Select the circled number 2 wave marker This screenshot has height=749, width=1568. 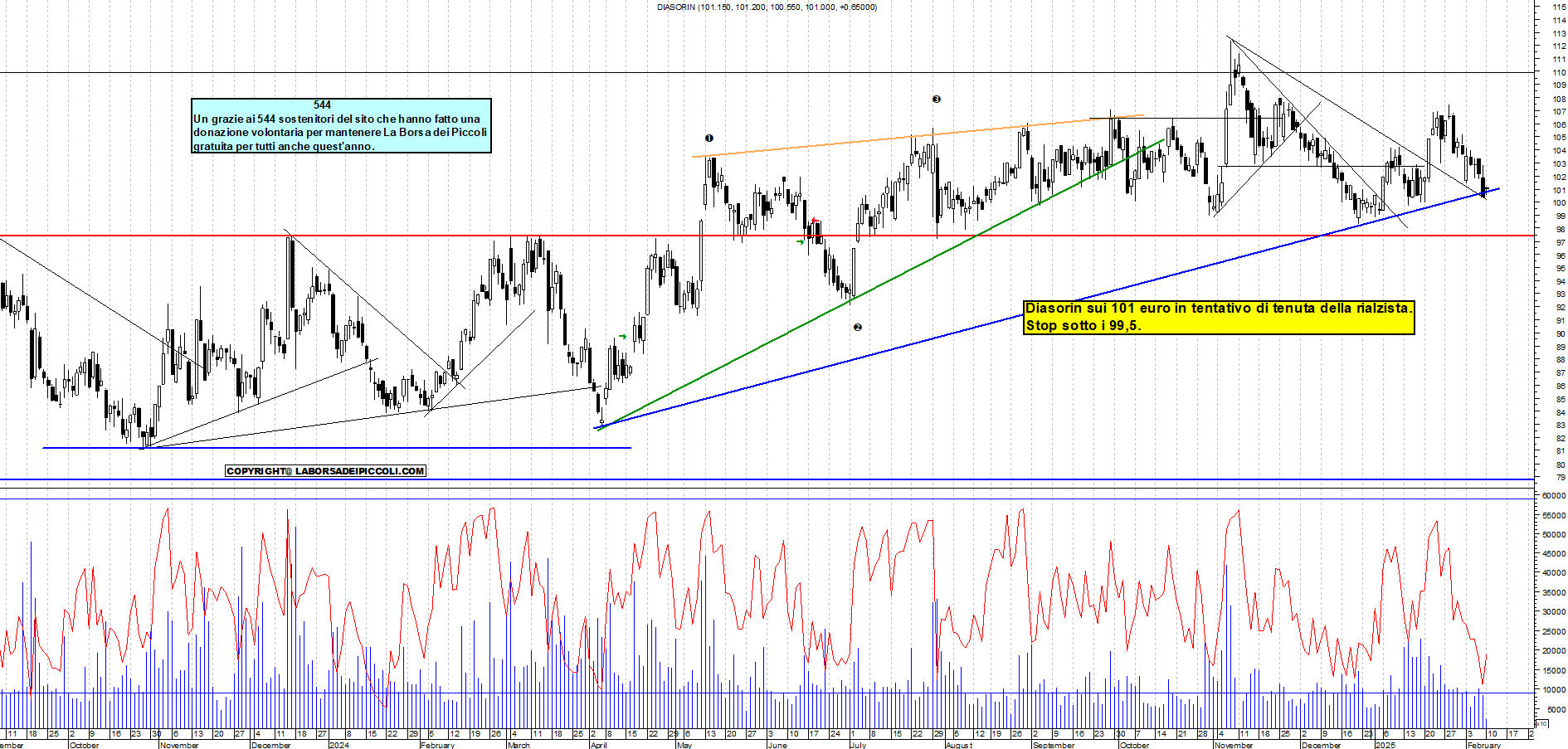pos(858,328)
